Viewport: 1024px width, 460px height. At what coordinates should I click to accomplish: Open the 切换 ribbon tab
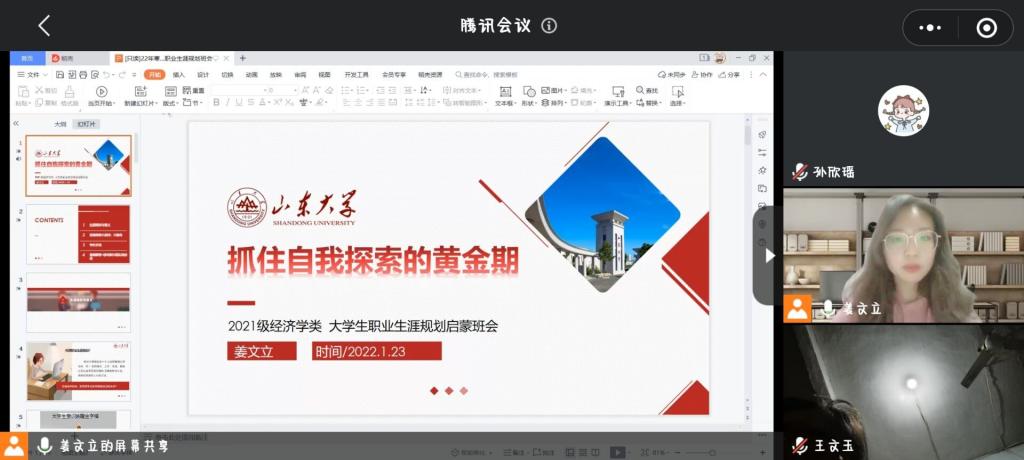[x=227, y=74]
